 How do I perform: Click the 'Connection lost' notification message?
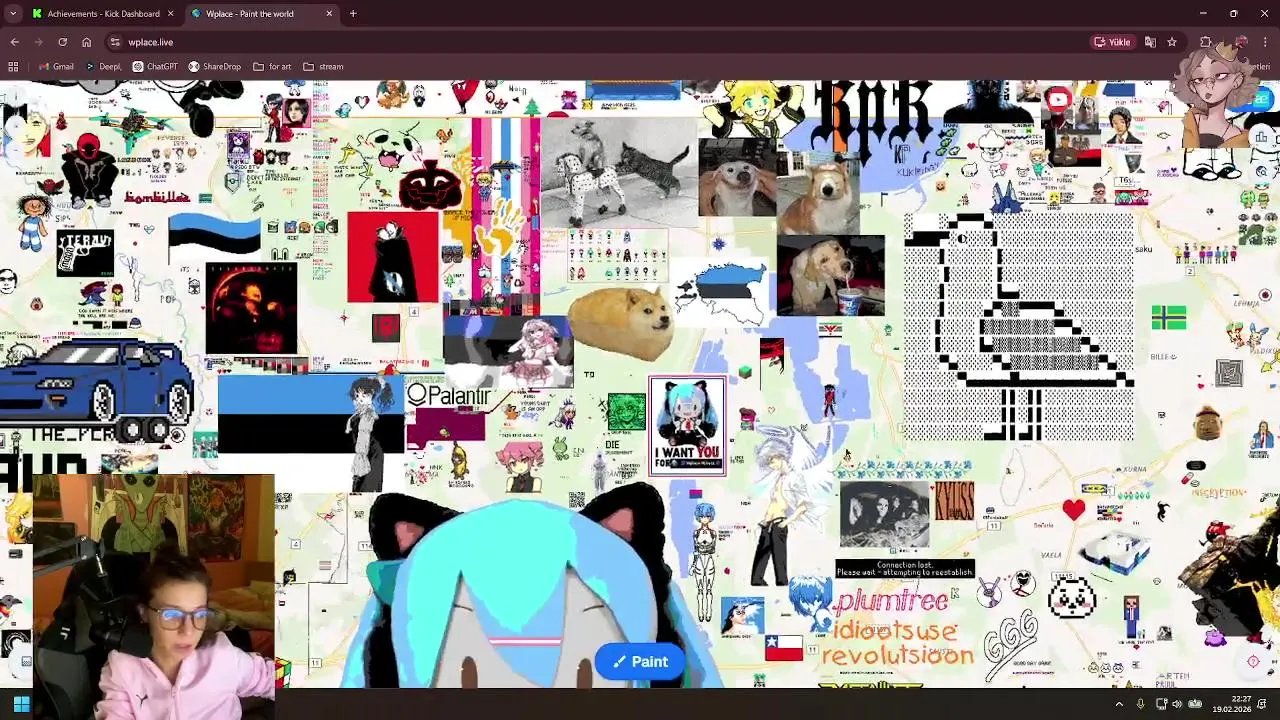[904, 568]
